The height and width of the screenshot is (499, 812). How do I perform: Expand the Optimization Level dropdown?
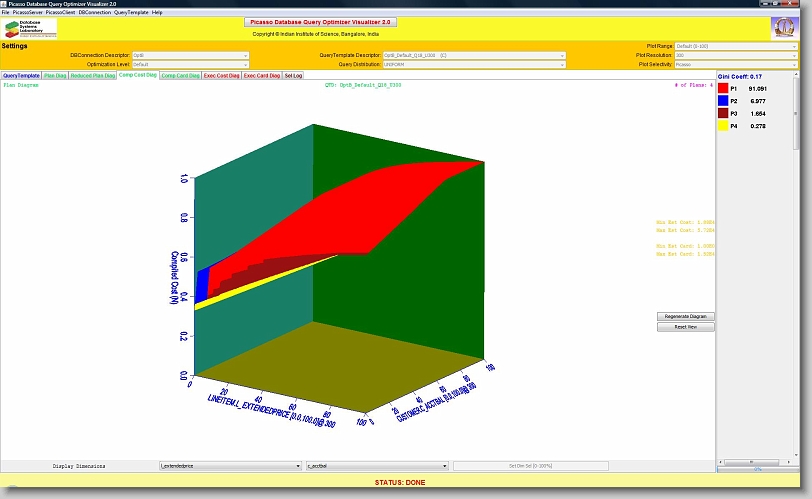point(191,64)
